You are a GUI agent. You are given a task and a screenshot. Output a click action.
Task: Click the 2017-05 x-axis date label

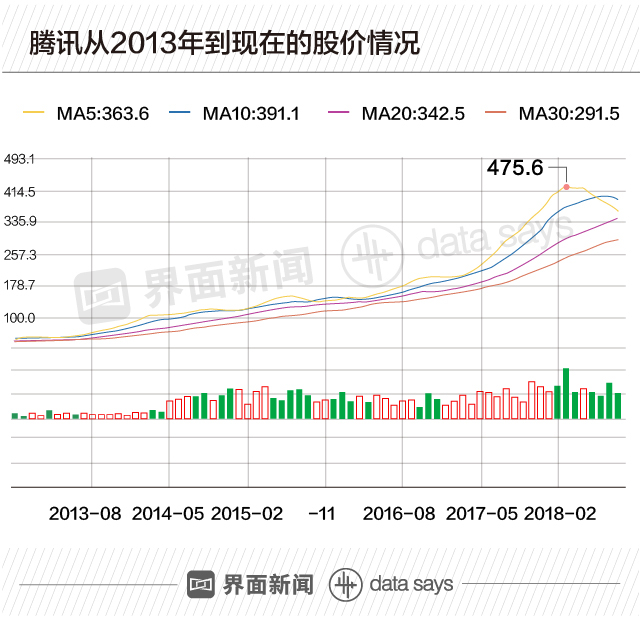(482, 513)
